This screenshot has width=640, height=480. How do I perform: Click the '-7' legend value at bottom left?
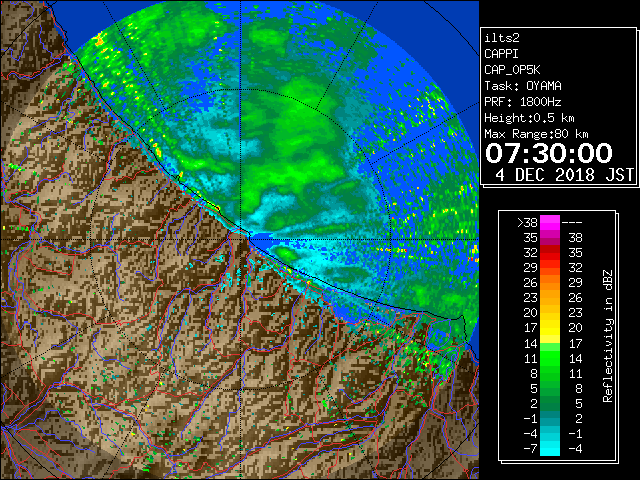[x=530, y=448]
